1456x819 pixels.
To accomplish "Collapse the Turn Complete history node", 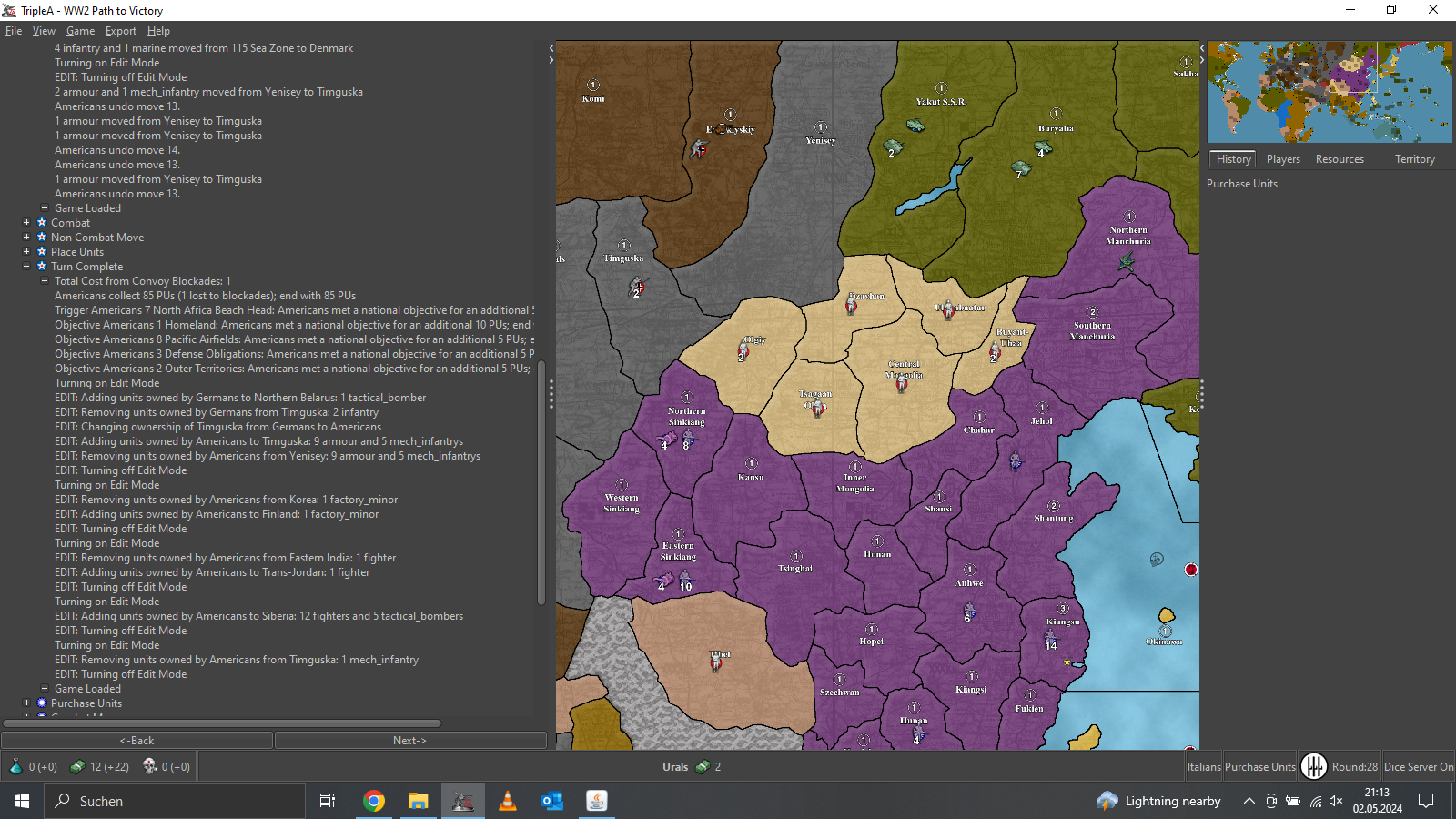I will 26,267.
